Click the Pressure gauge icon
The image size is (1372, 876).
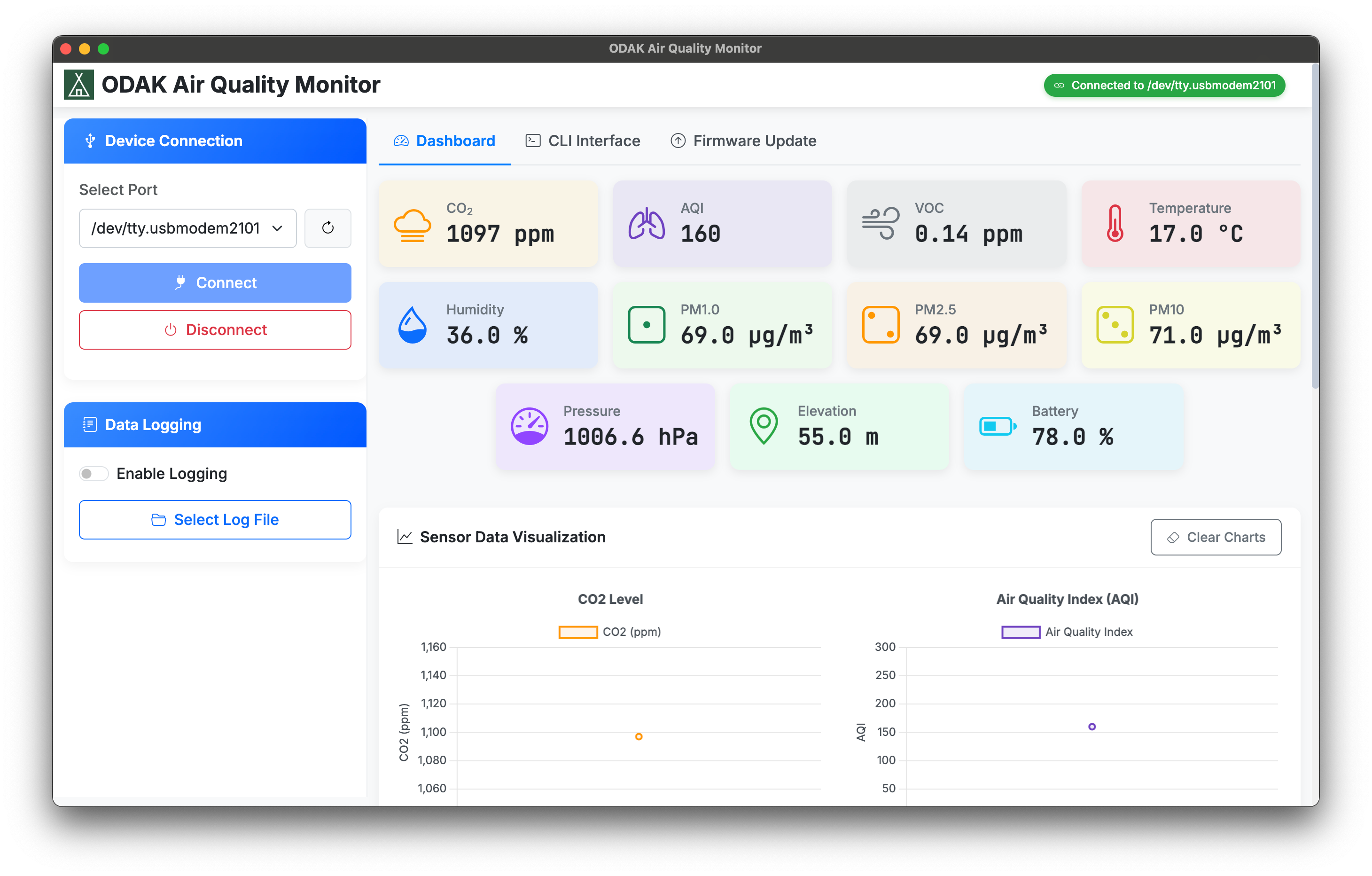click(x=530, y=426)
